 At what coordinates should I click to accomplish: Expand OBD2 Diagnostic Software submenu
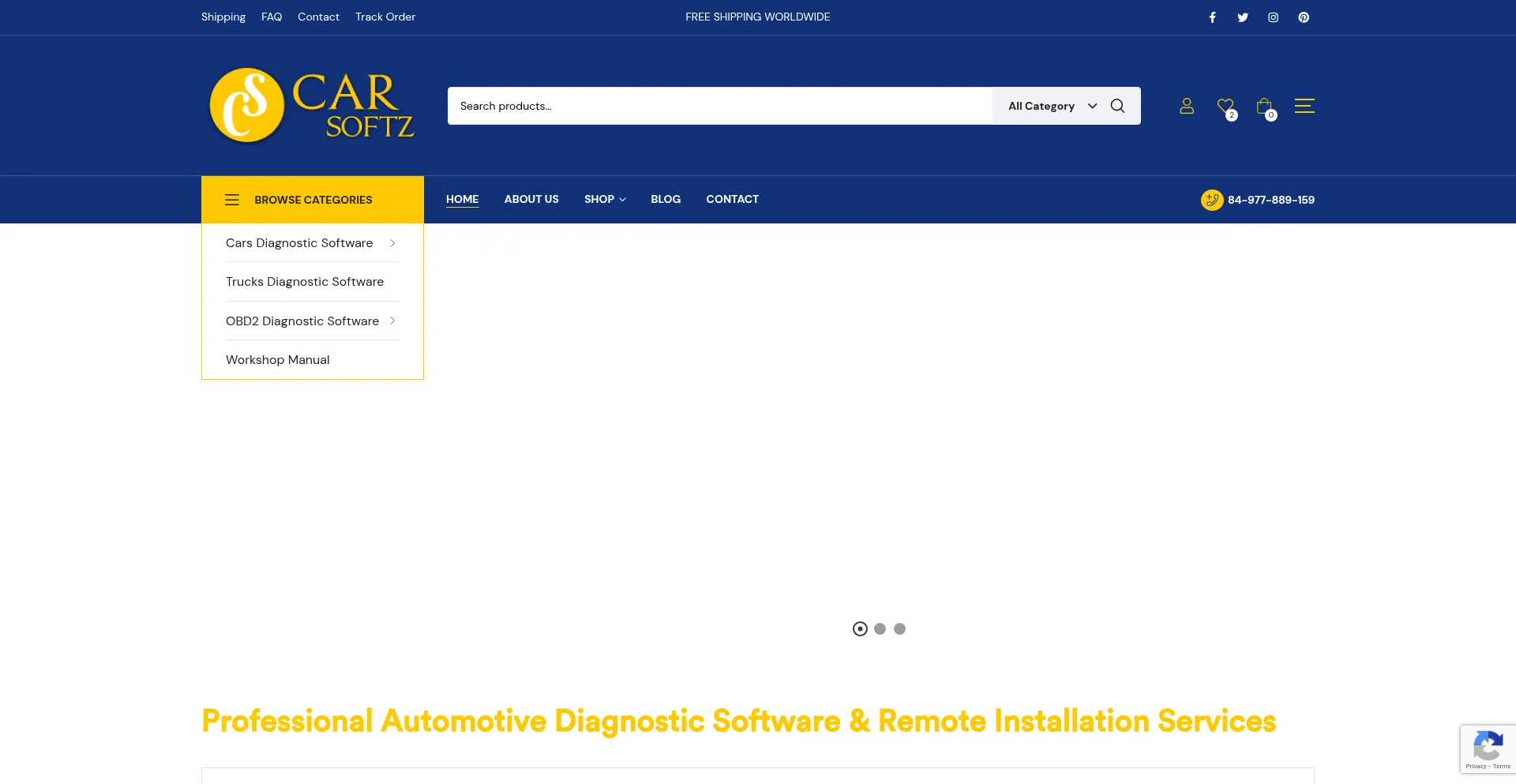392,321
